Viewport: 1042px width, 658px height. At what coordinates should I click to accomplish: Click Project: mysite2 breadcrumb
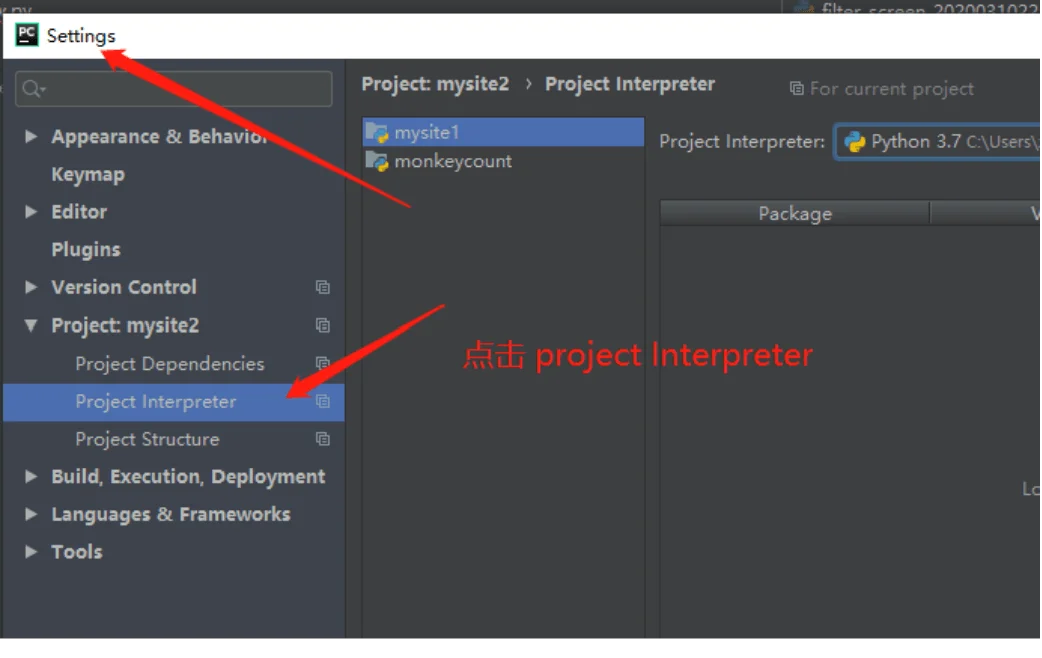coord(435,84)
